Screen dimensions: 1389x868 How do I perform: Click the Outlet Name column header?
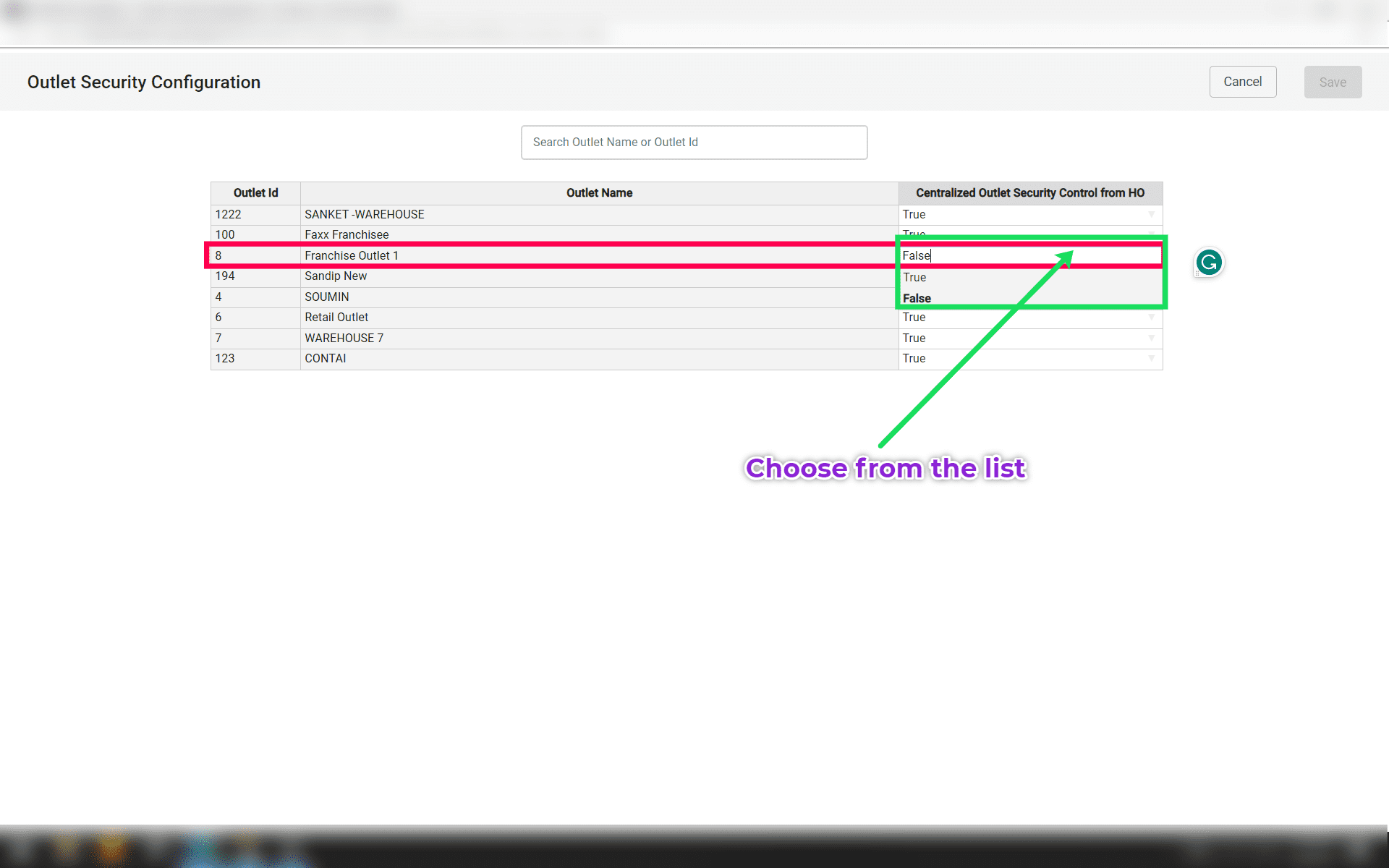599,193
